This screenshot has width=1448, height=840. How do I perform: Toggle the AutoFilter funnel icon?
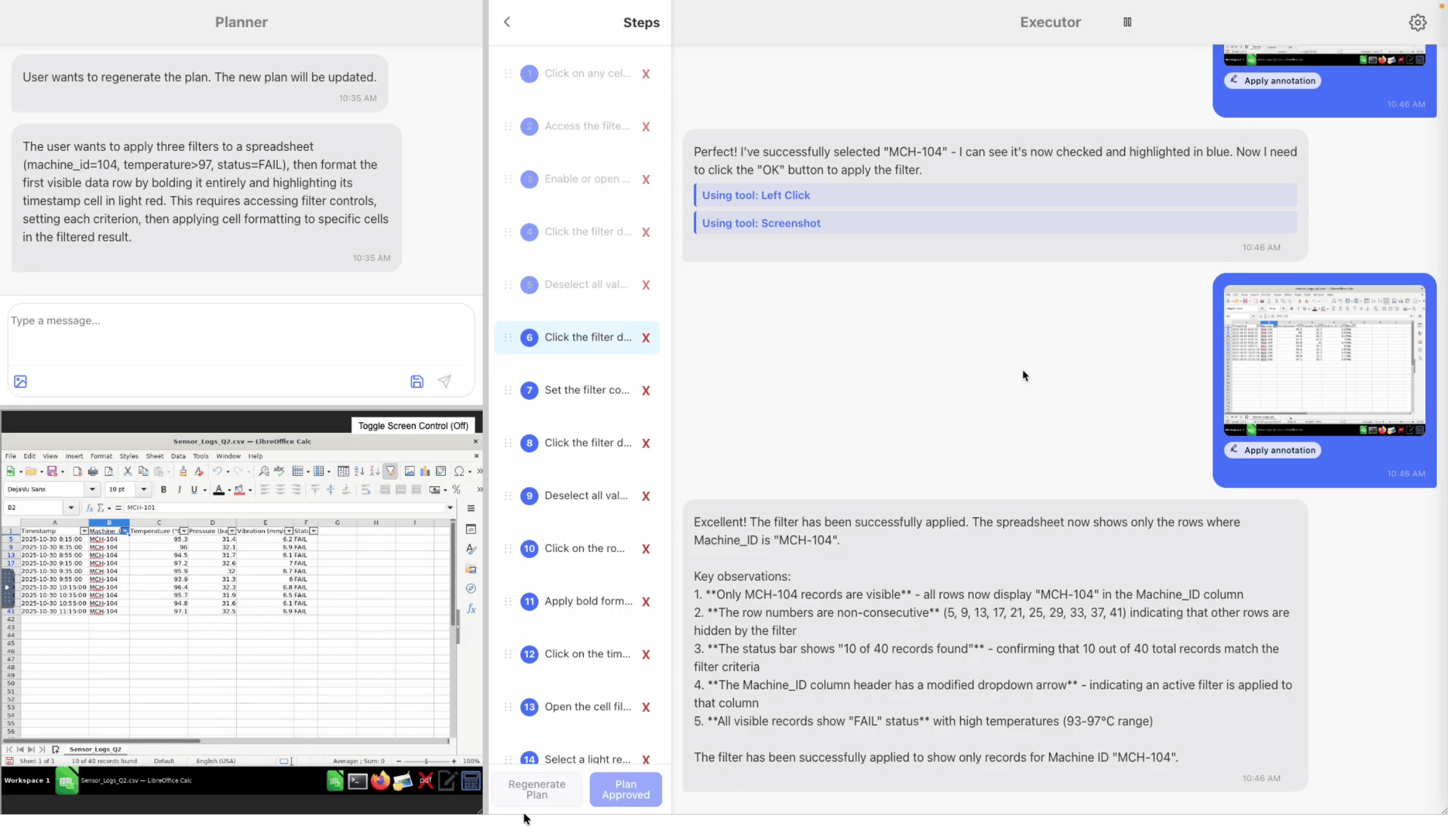[391, 472]
